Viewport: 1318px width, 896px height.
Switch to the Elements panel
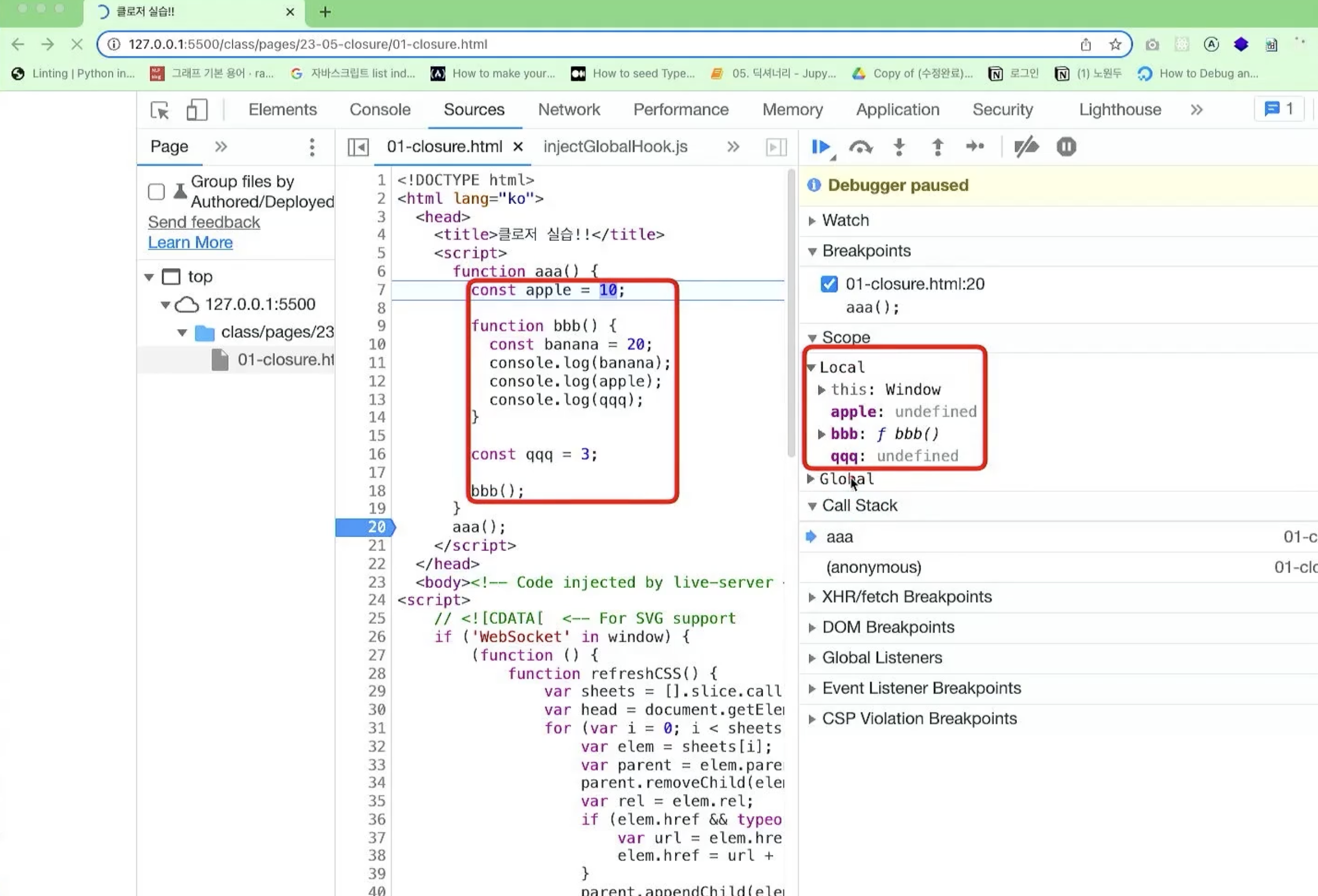click(283, 110)
